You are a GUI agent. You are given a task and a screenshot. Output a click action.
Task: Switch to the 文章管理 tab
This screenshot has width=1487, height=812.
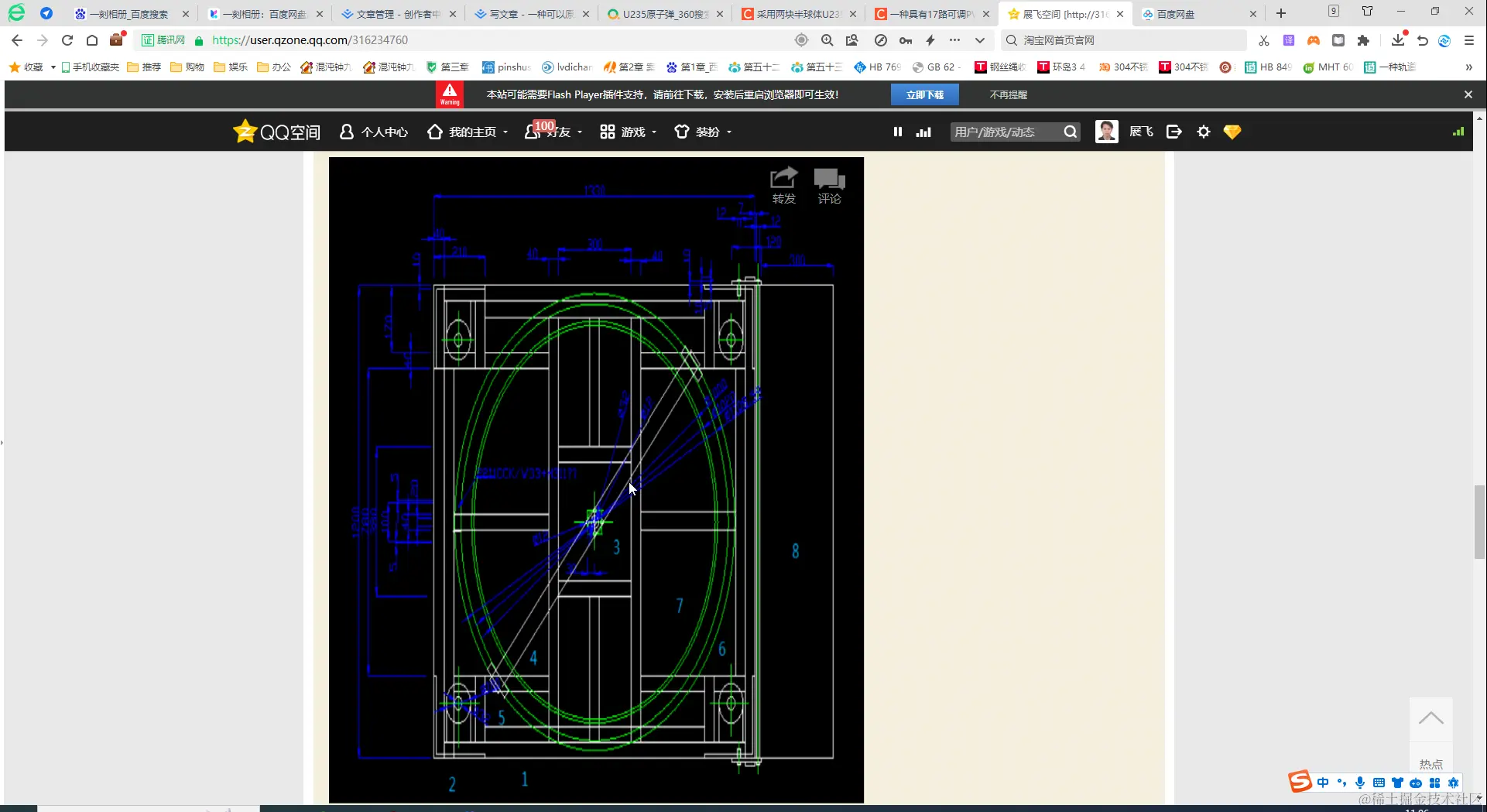pyautogui.click(x=399, y=14)
